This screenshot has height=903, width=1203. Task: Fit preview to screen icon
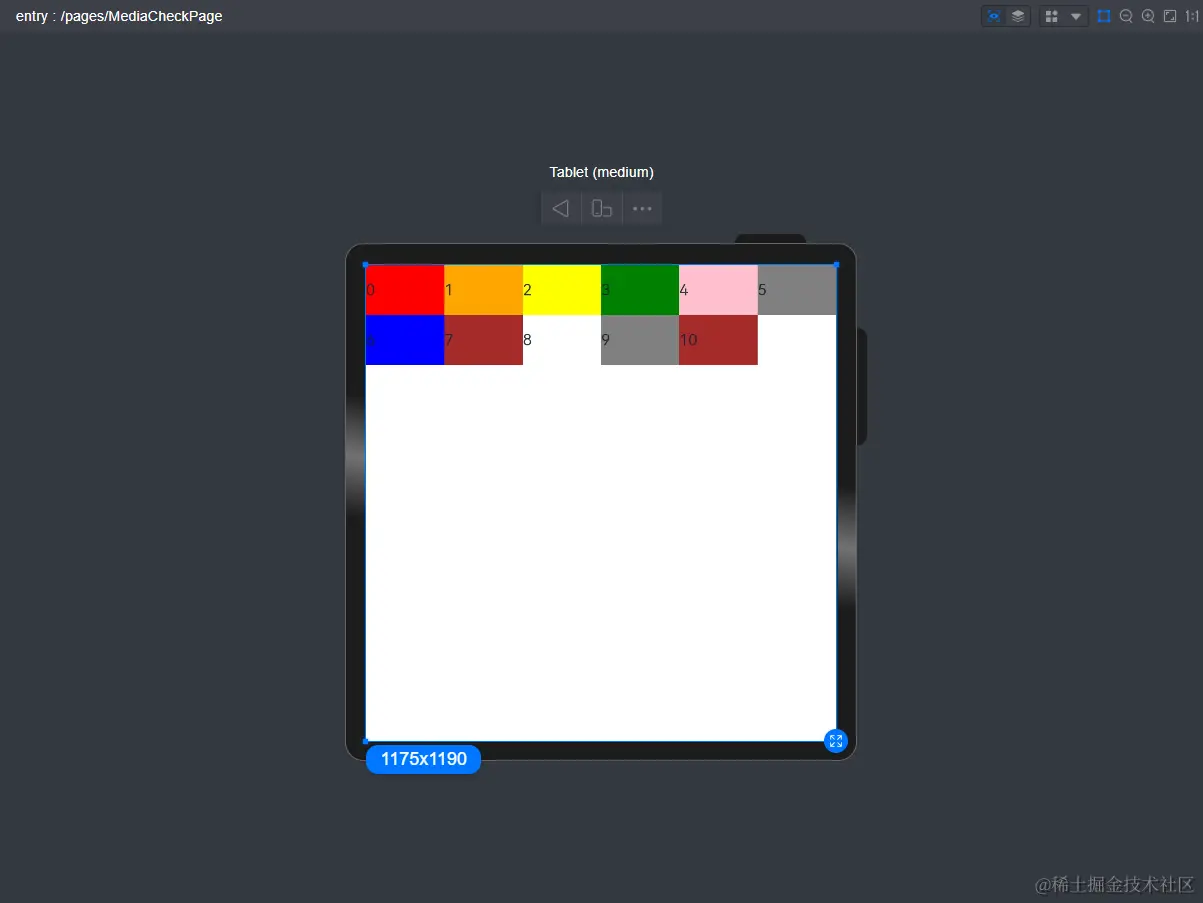tap(1170, 16)
